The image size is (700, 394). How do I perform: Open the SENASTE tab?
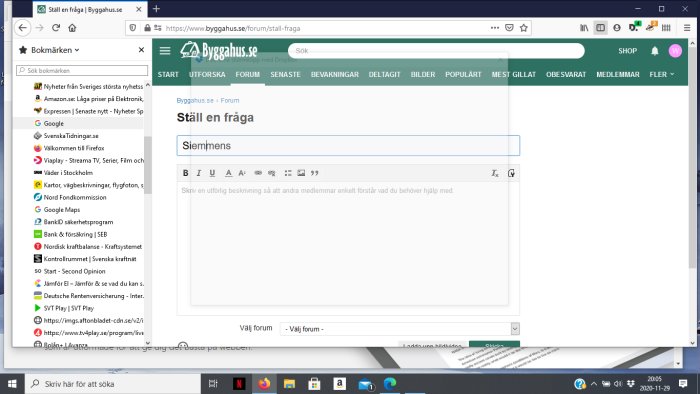[x=285, y=75]
